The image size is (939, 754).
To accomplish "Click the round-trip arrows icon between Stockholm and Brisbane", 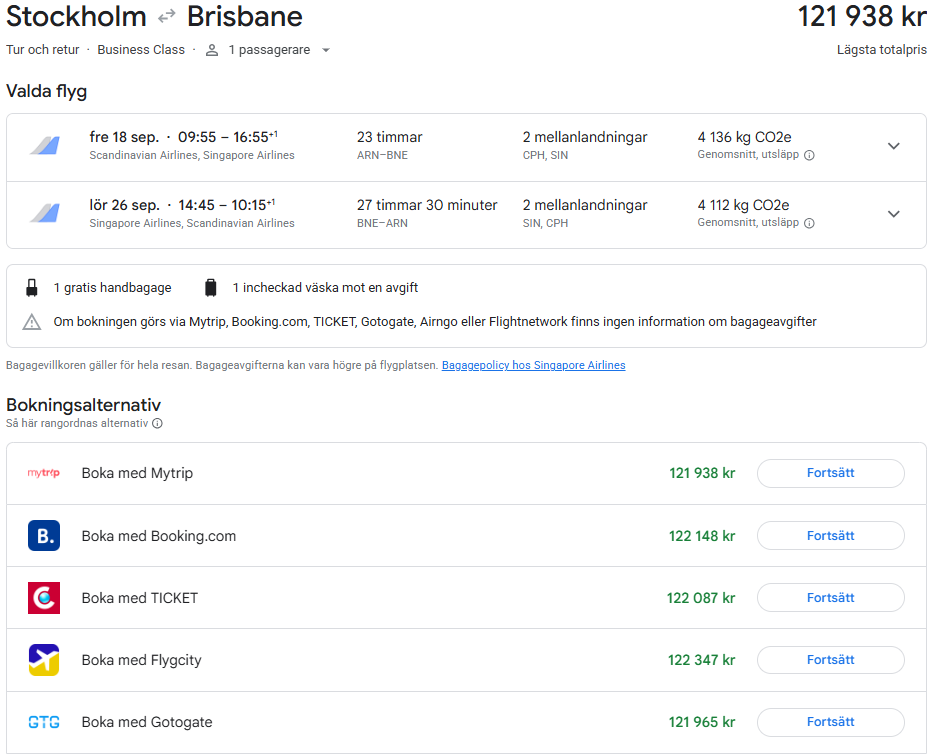I will tap(166, 17).
